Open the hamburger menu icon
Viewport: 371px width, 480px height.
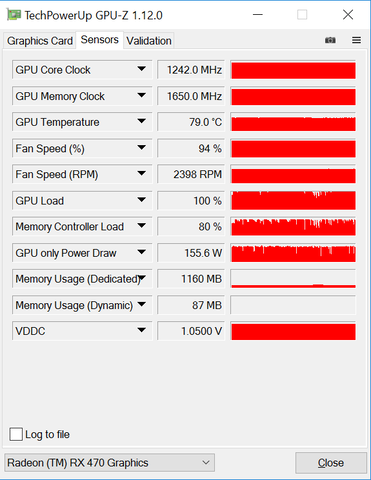click(356, 40)
